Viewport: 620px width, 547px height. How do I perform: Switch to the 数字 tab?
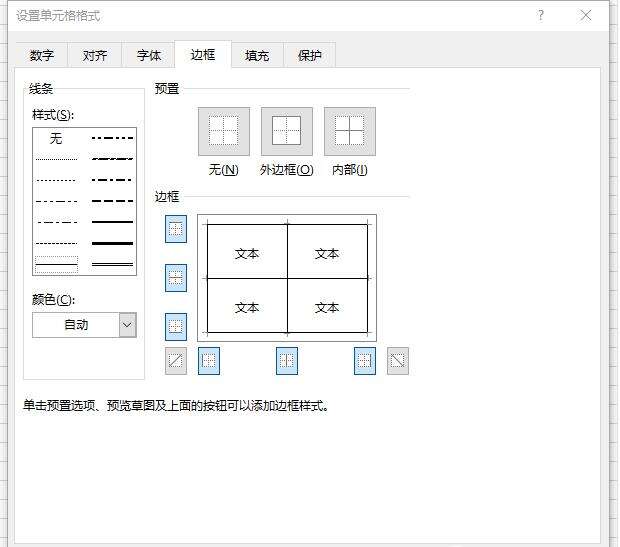pyautogui.click(x=42, y=55)
